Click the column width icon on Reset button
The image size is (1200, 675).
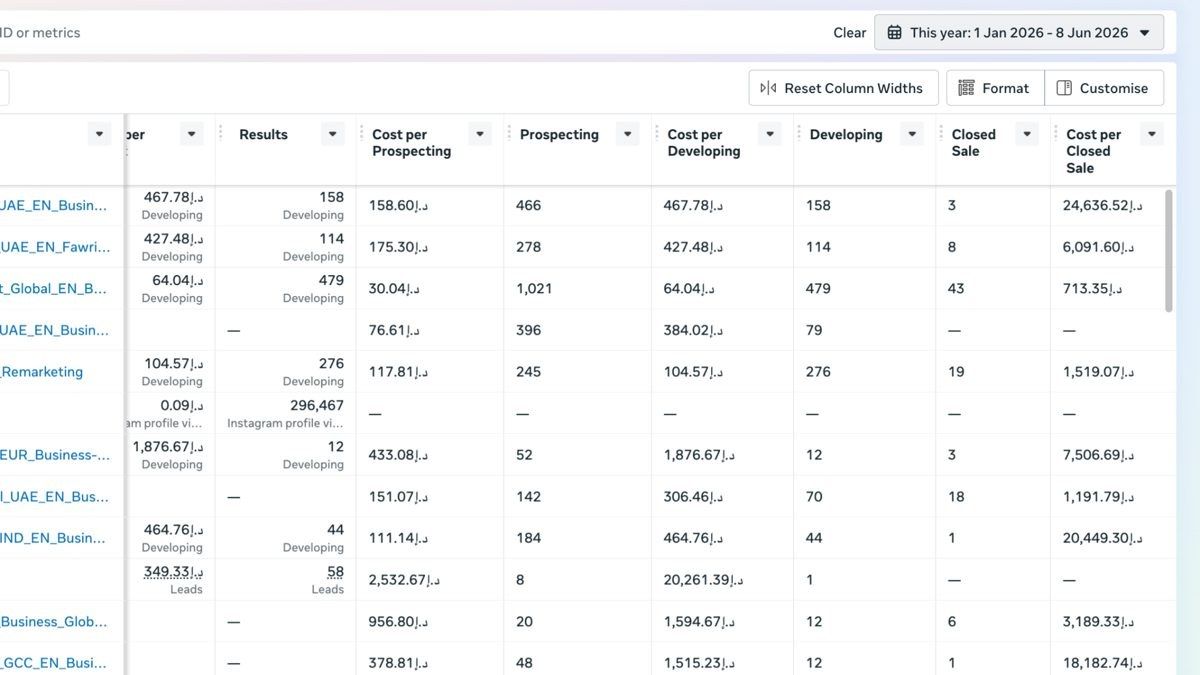pos(768,88)
